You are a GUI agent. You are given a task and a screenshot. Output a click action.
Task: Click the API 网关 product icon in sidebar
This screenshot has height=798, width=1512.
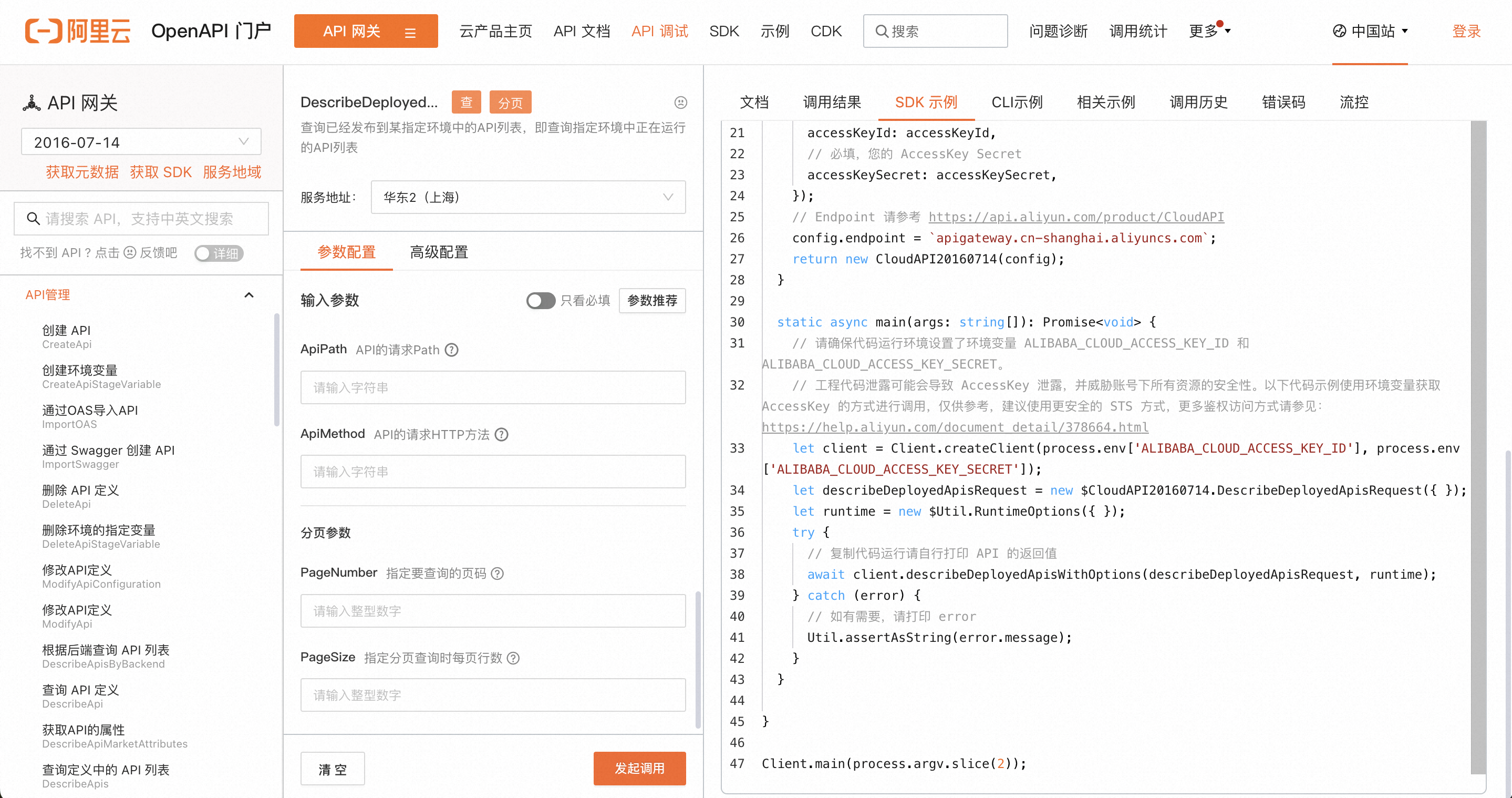point(32,103)
